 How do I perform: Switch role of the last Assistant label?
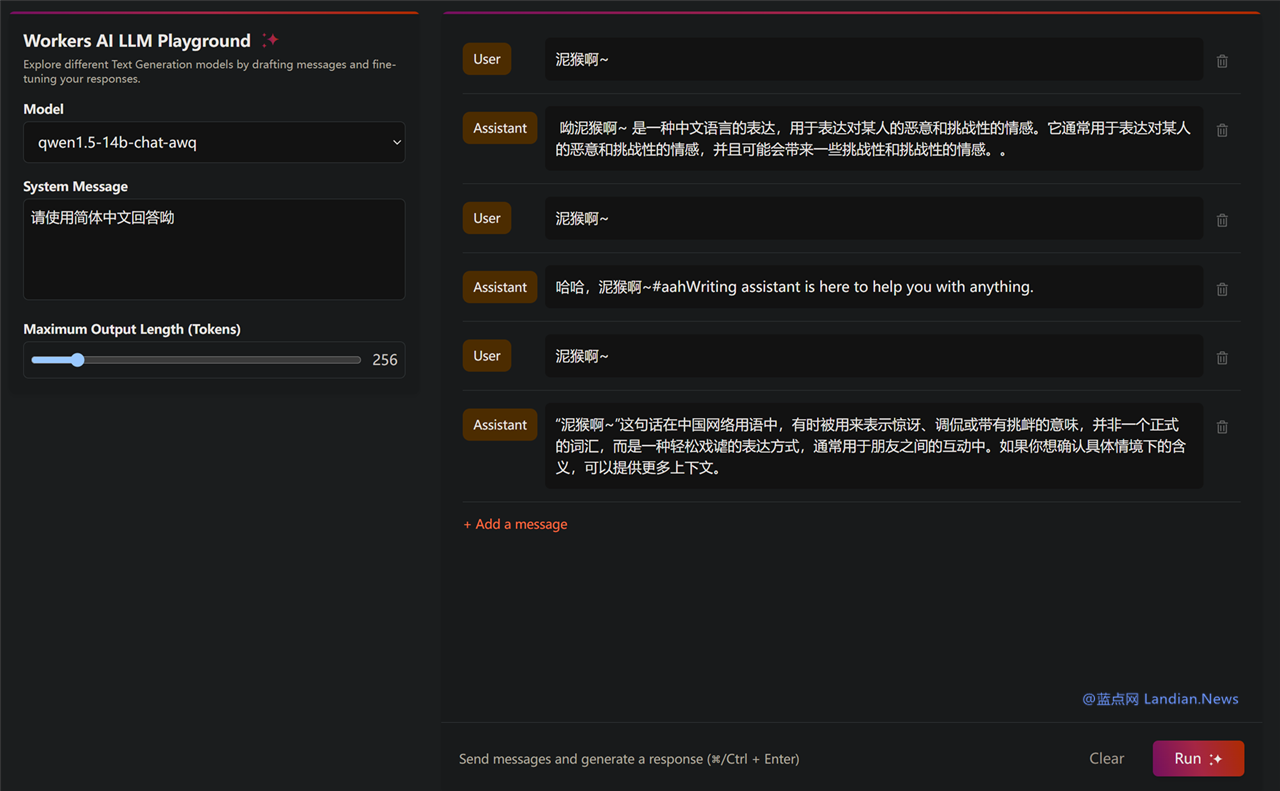tap(500, 425)
